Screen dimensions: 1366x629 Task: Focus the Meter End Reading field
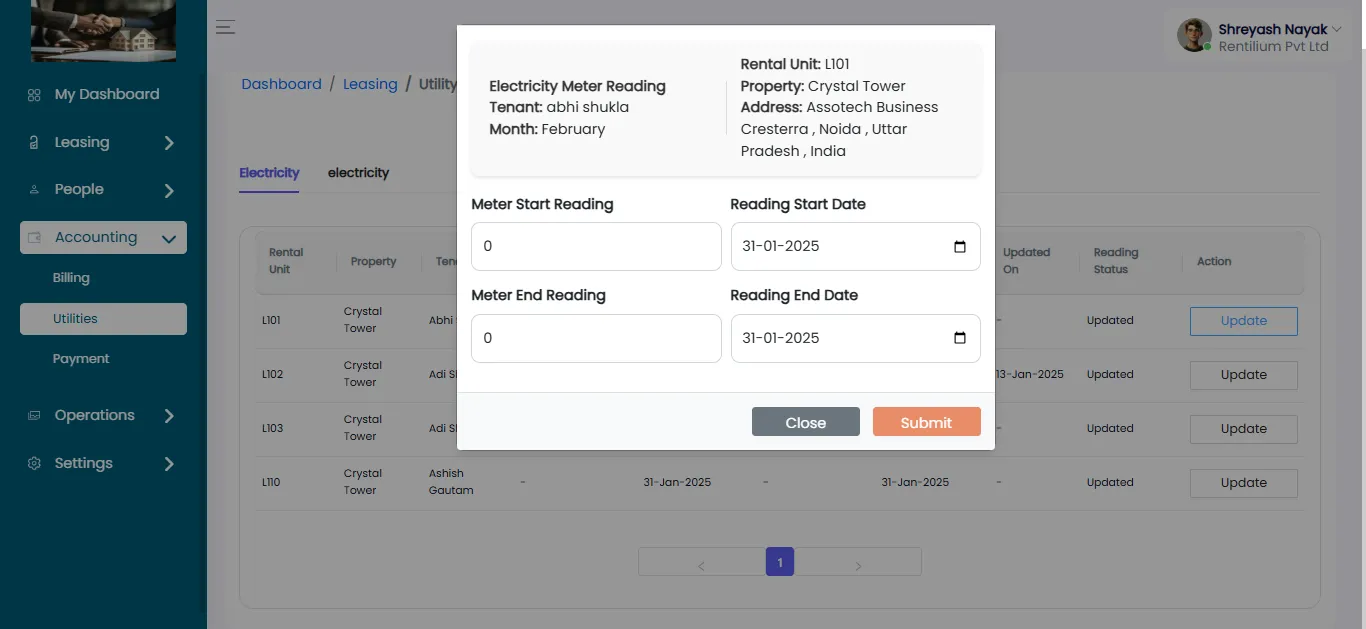pos(596,338)
